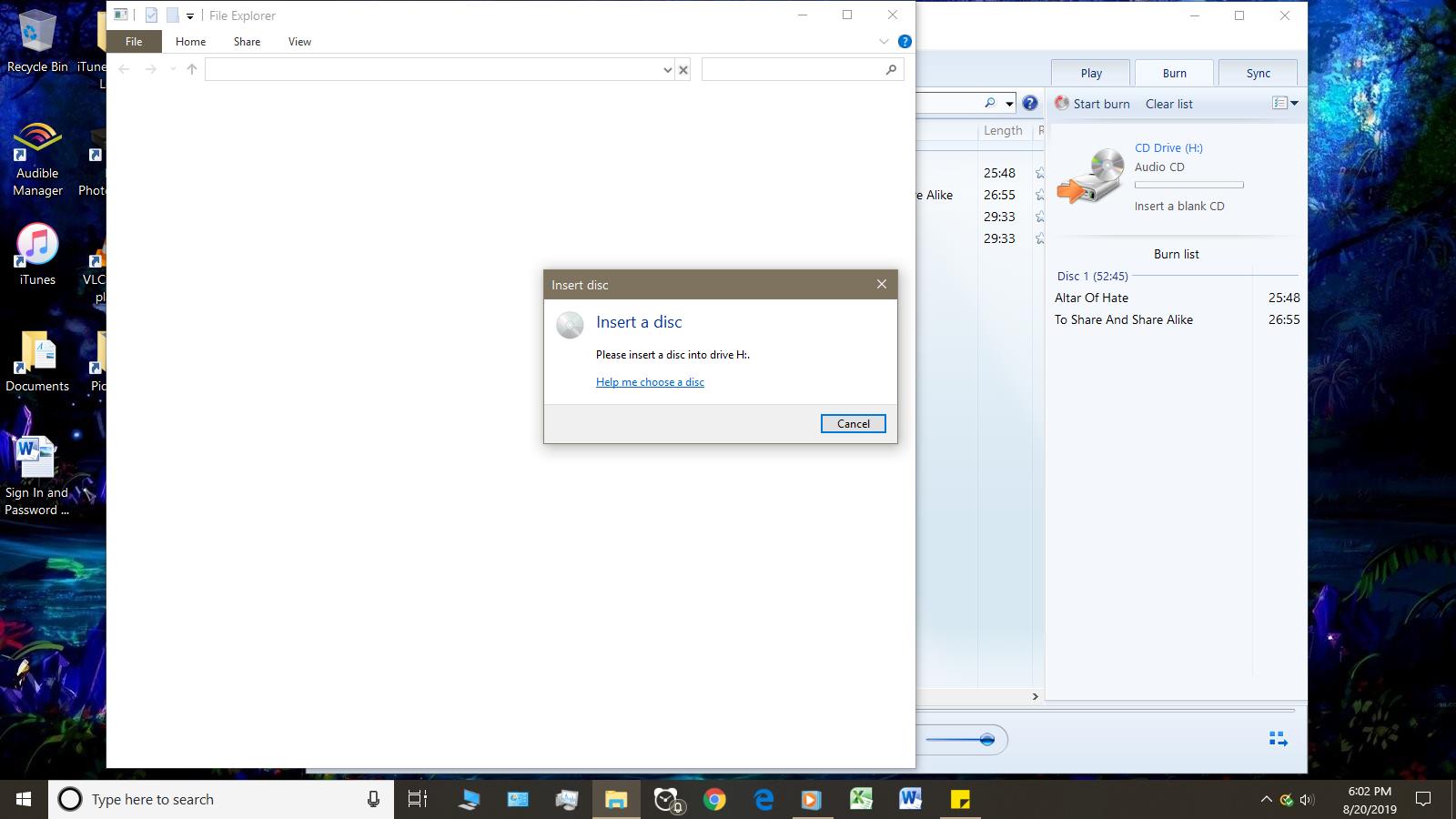
Task: Open the View ribbon tab
Action: 299,41
